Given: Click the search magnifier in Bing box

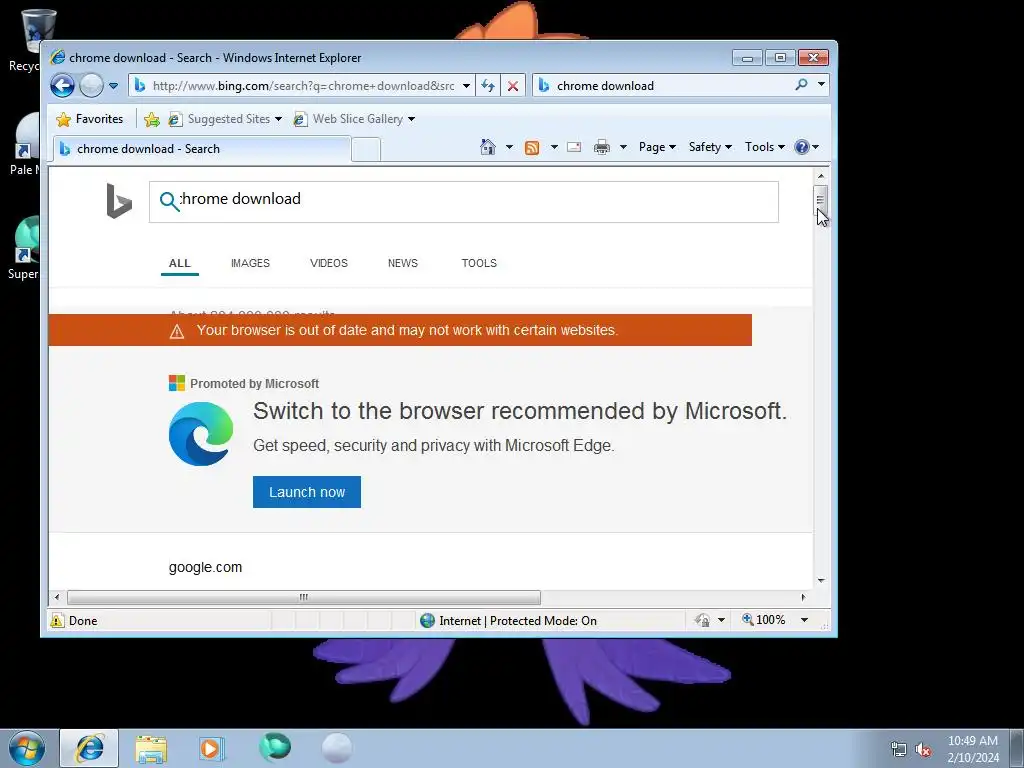Looking at the screenshot, I should click(169, 201).
